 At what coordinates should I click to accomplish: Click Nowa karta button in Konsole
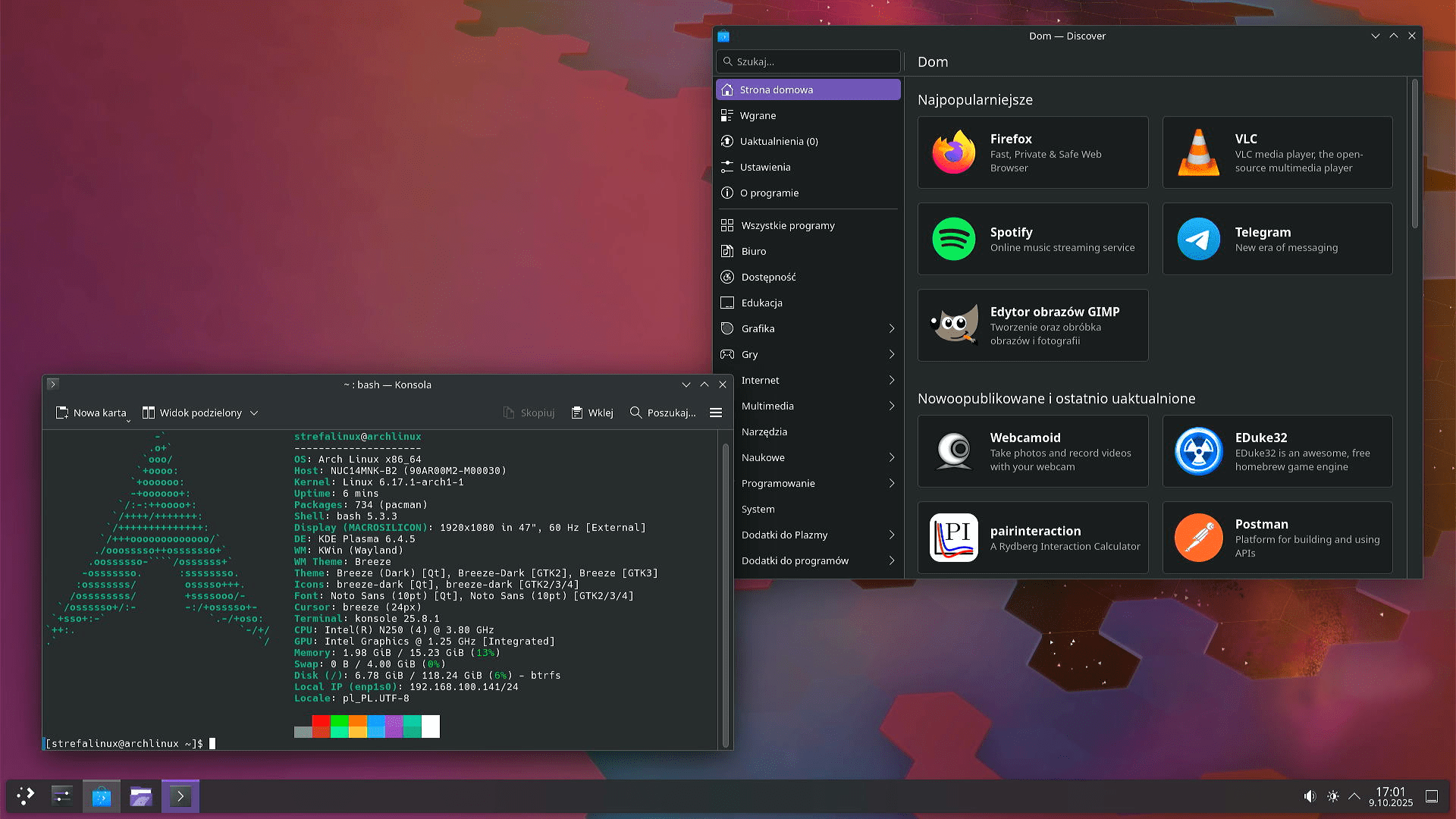click(91, 413)
